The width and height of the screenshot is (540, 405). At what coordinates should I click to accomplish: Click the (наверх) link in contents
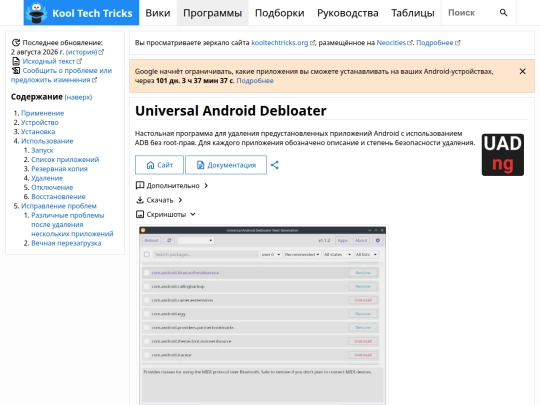(x=78, y=97)
